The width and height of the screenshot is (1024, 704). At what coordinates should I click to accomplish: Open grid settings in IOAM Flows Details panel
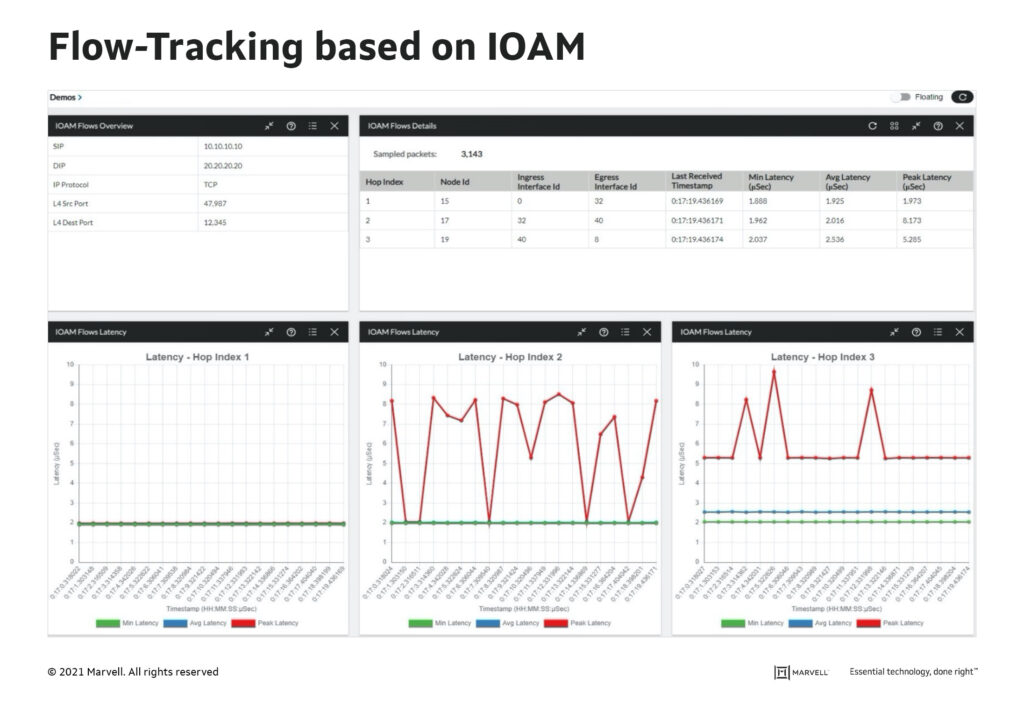click(x=894, y=126)
